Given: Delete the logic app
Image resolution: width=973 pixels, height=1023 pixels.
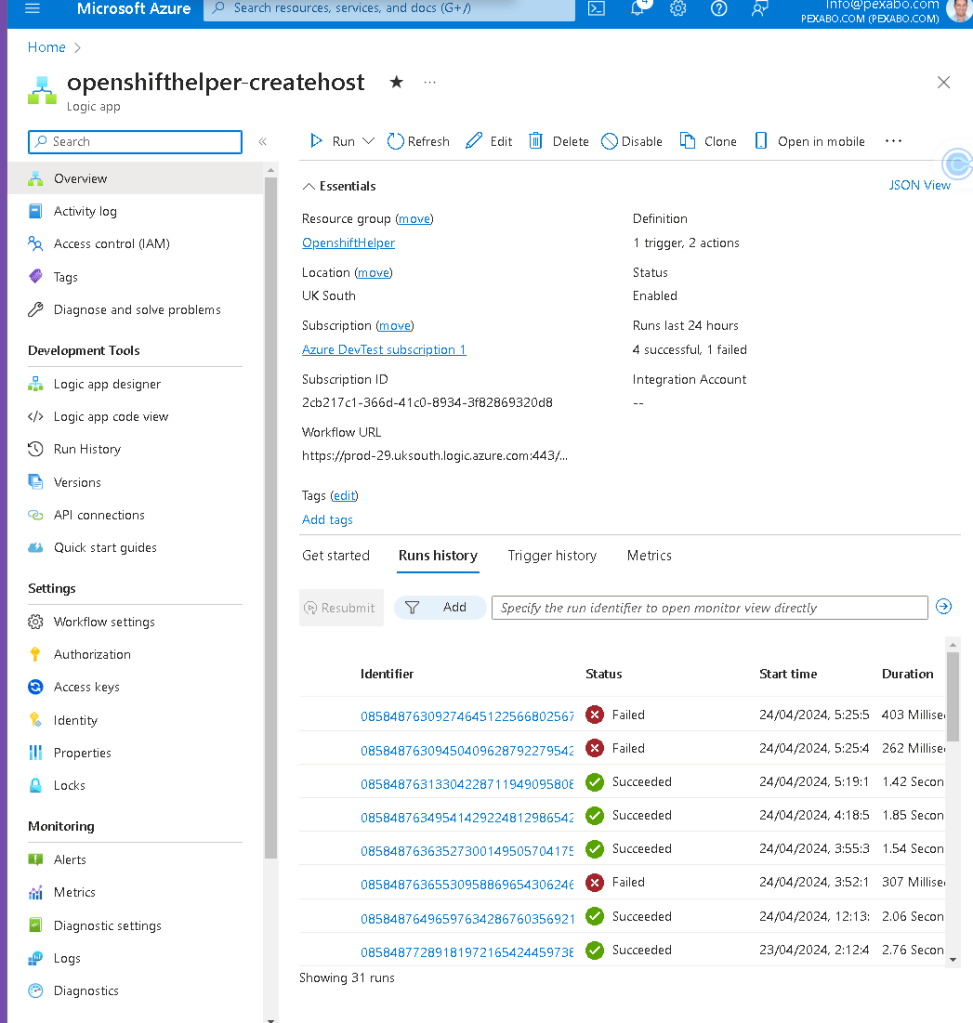Looking at the screenshot, I should tap(558, 141).
